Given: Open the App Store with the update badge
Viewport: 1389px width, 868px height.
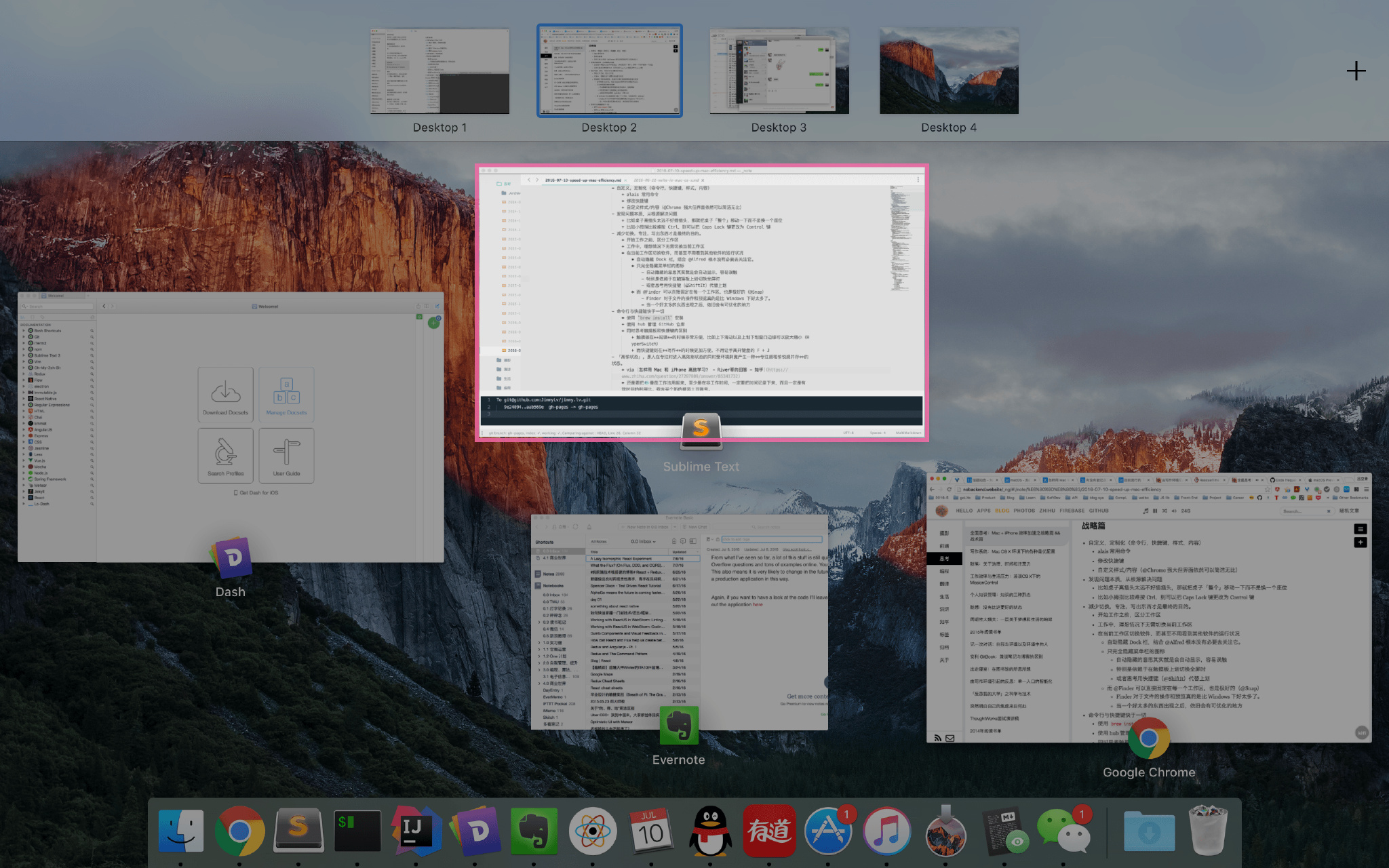Looking at the screenshot, I should click(x=827, y=831).
